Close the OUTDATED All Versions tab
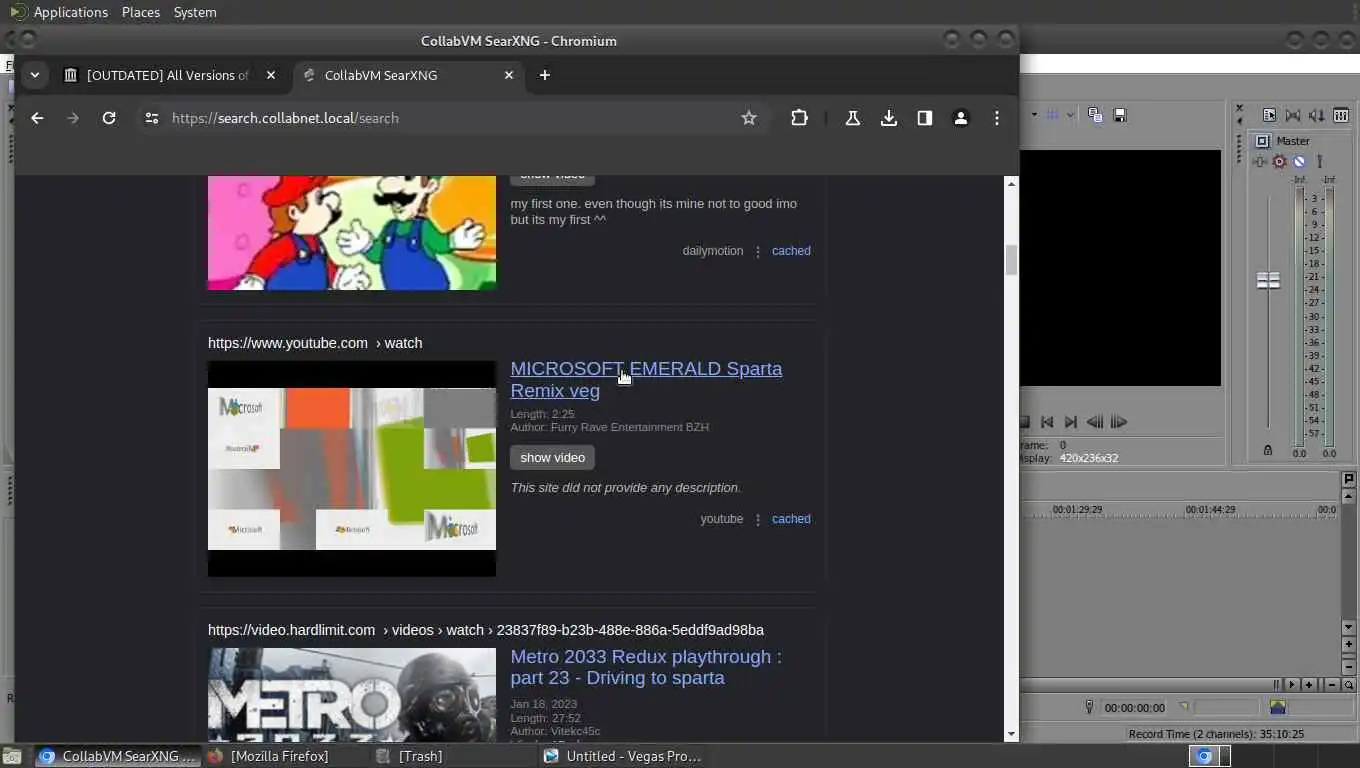 click(271, 75)
